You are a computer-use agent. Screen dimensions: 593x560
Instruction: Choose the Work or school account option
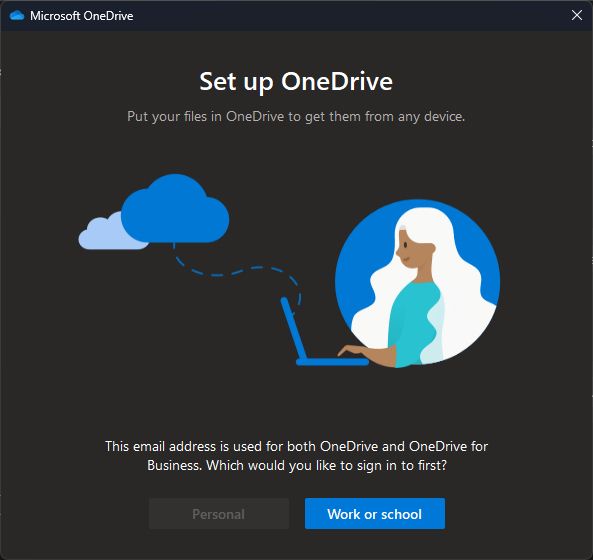click(375, 513)
